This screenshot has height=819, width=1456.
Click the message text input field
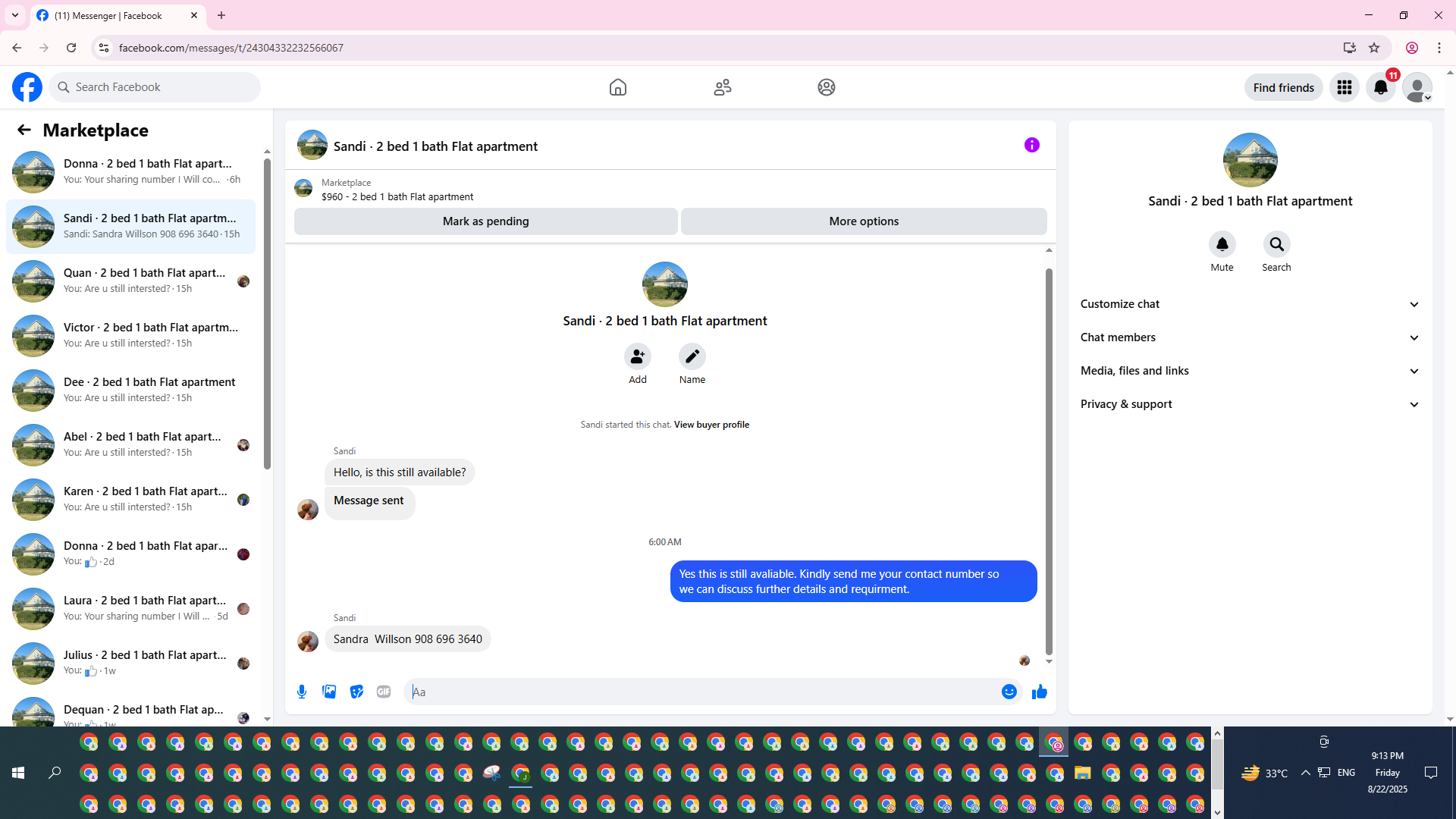point(705,692)
